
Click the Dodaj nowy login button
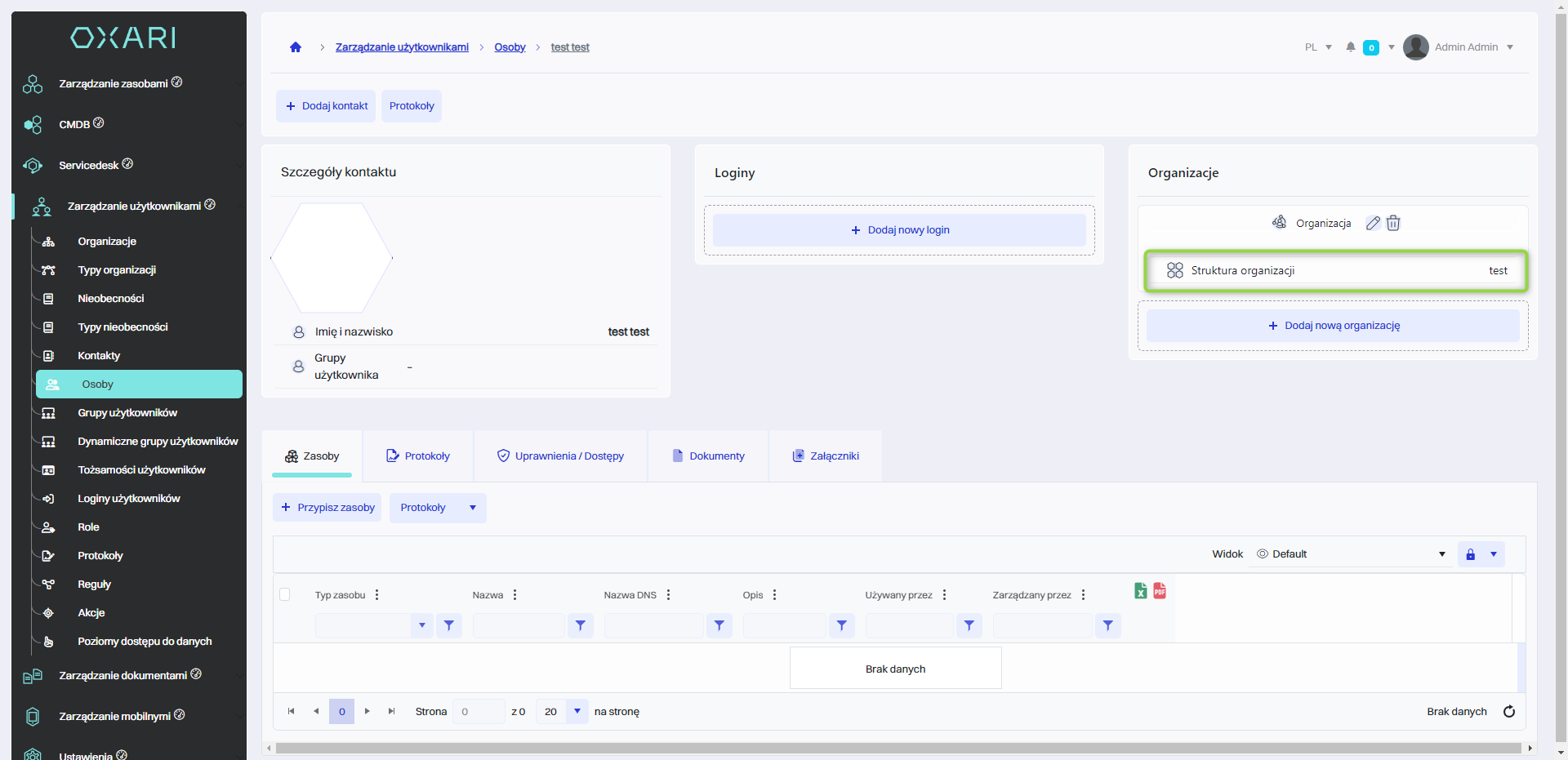coord(899,230)
